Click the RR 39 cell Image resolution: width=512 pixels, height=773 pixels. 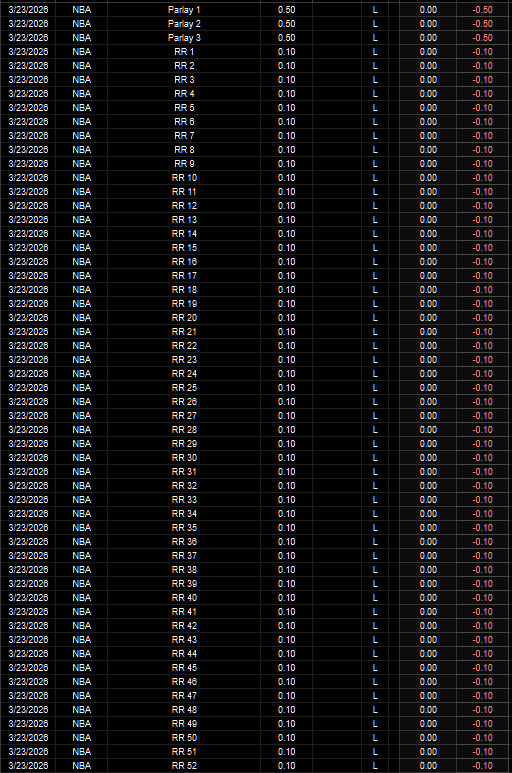point(184,584)
